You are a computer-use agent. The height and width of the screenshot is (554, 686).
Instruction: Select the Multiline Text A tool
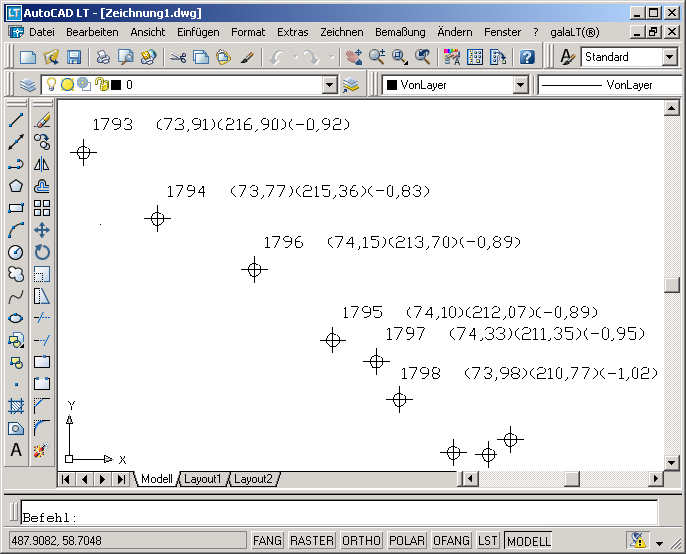[x=16, y=450]
